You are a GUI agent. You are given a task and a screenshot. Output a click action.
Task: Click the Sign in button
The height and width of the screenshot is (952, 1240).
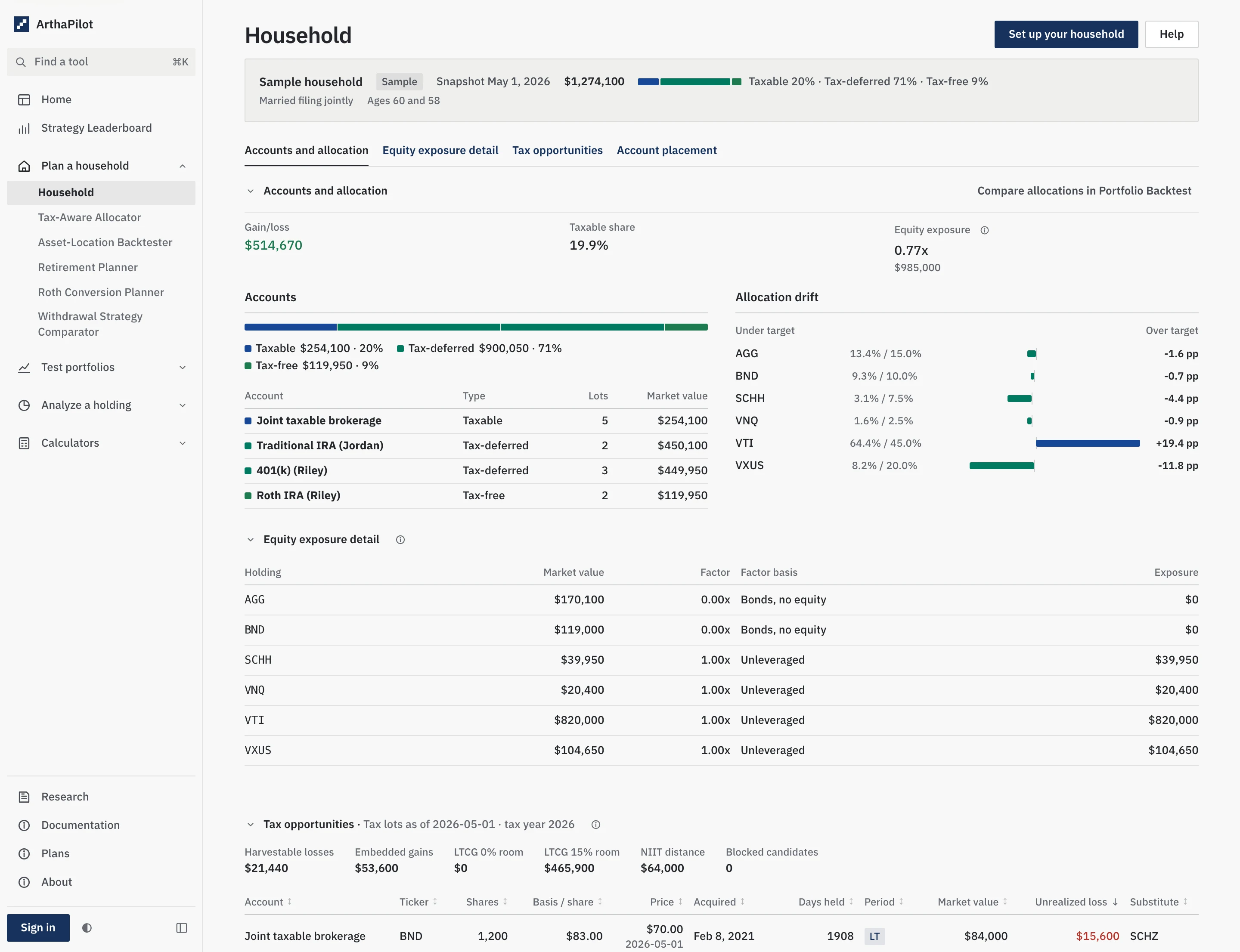click(38, 927)
